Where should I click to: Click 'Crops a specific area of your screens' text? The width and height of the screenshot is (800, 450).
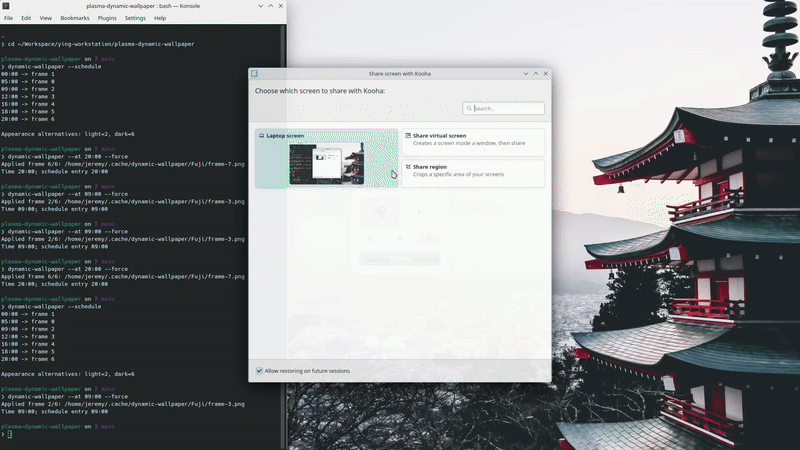[x=458, y=174]
